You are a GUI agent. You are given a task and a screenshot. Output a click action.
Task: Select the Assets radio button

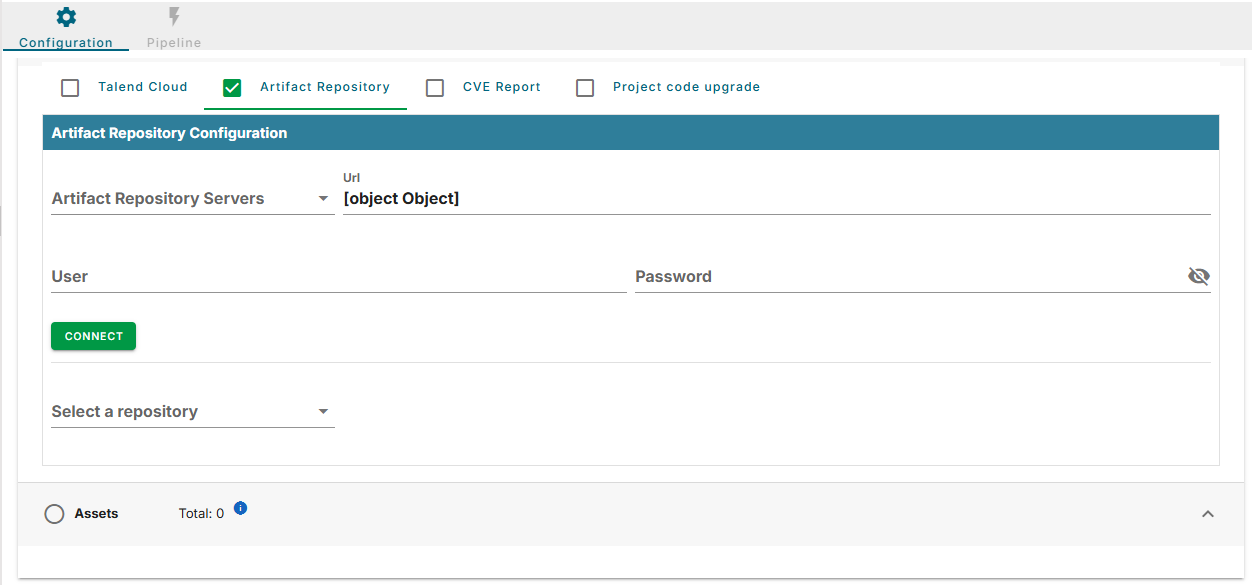tap(54, 514)
